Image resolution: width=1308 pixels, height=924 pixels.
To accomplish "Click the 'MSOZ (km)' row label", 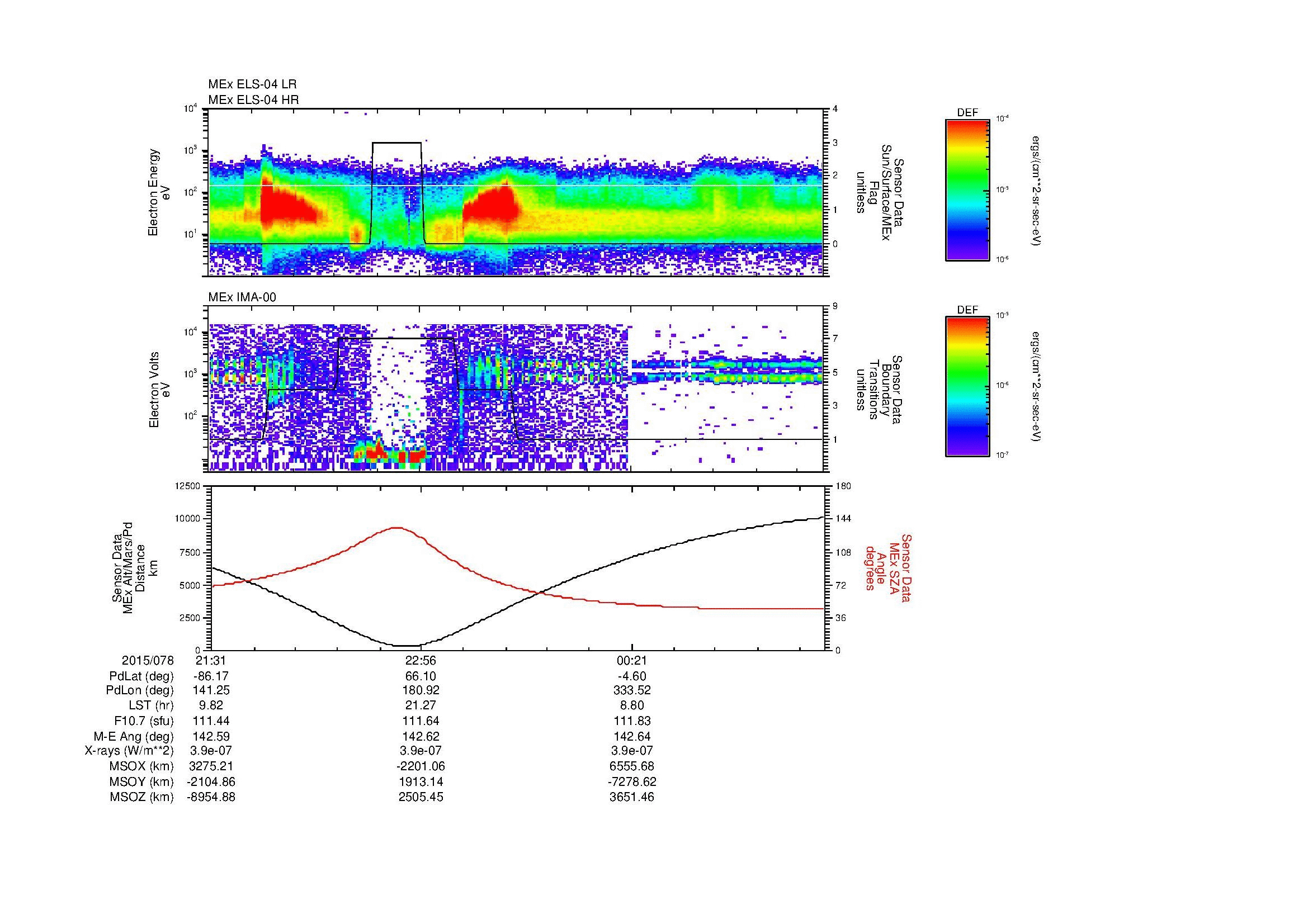I will [142, 797].
